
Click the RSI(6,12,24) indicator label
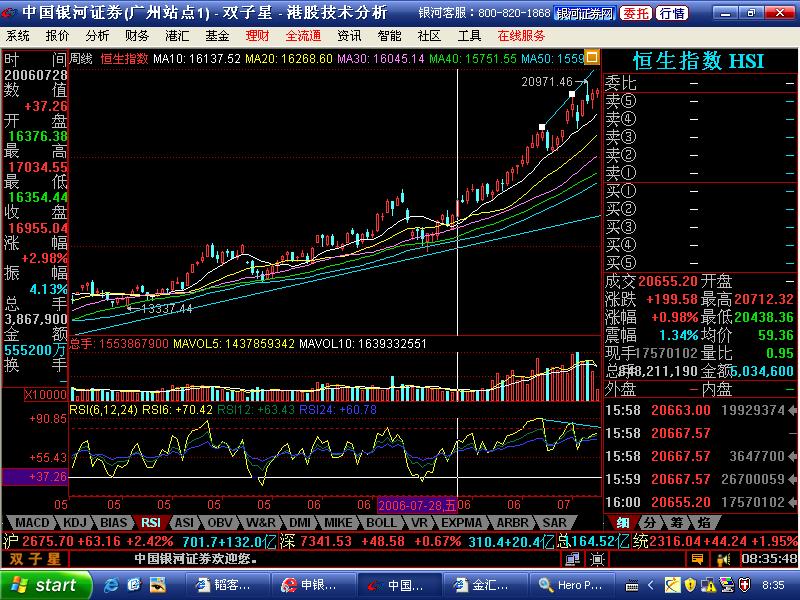pyautogui.click(x=104, y=410)
